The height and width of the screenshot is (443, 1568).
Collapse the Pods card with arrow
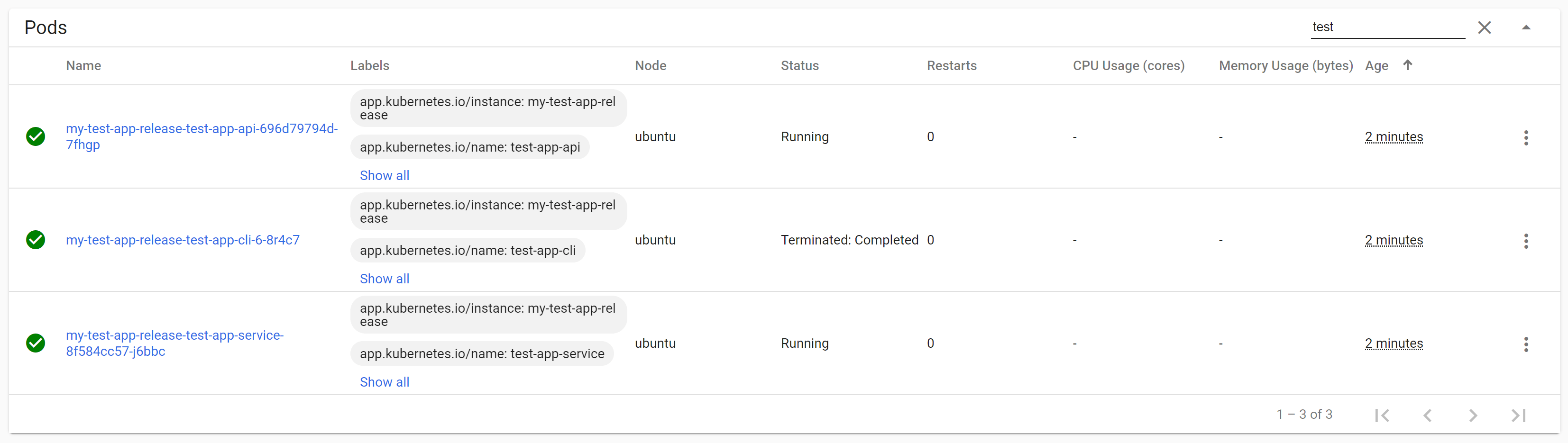pos(1525,27)
